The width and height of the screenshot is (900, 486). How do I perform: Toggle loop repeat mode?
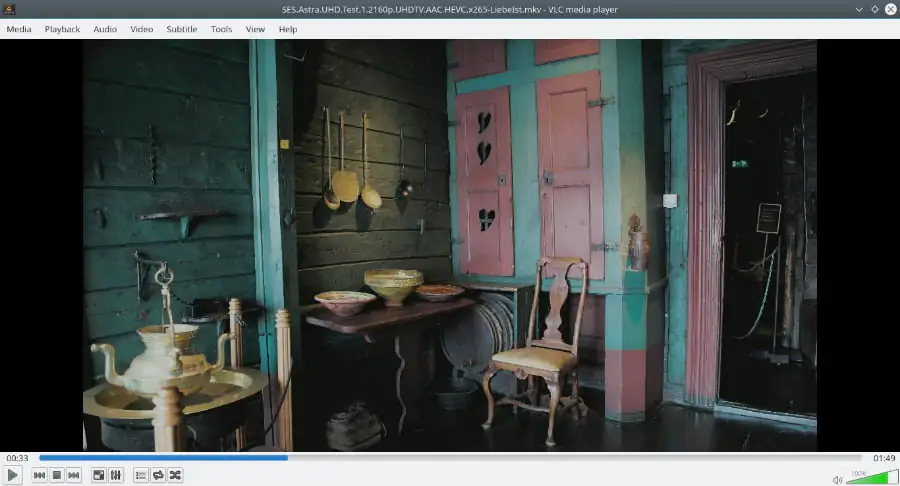(x=158, y=475)
